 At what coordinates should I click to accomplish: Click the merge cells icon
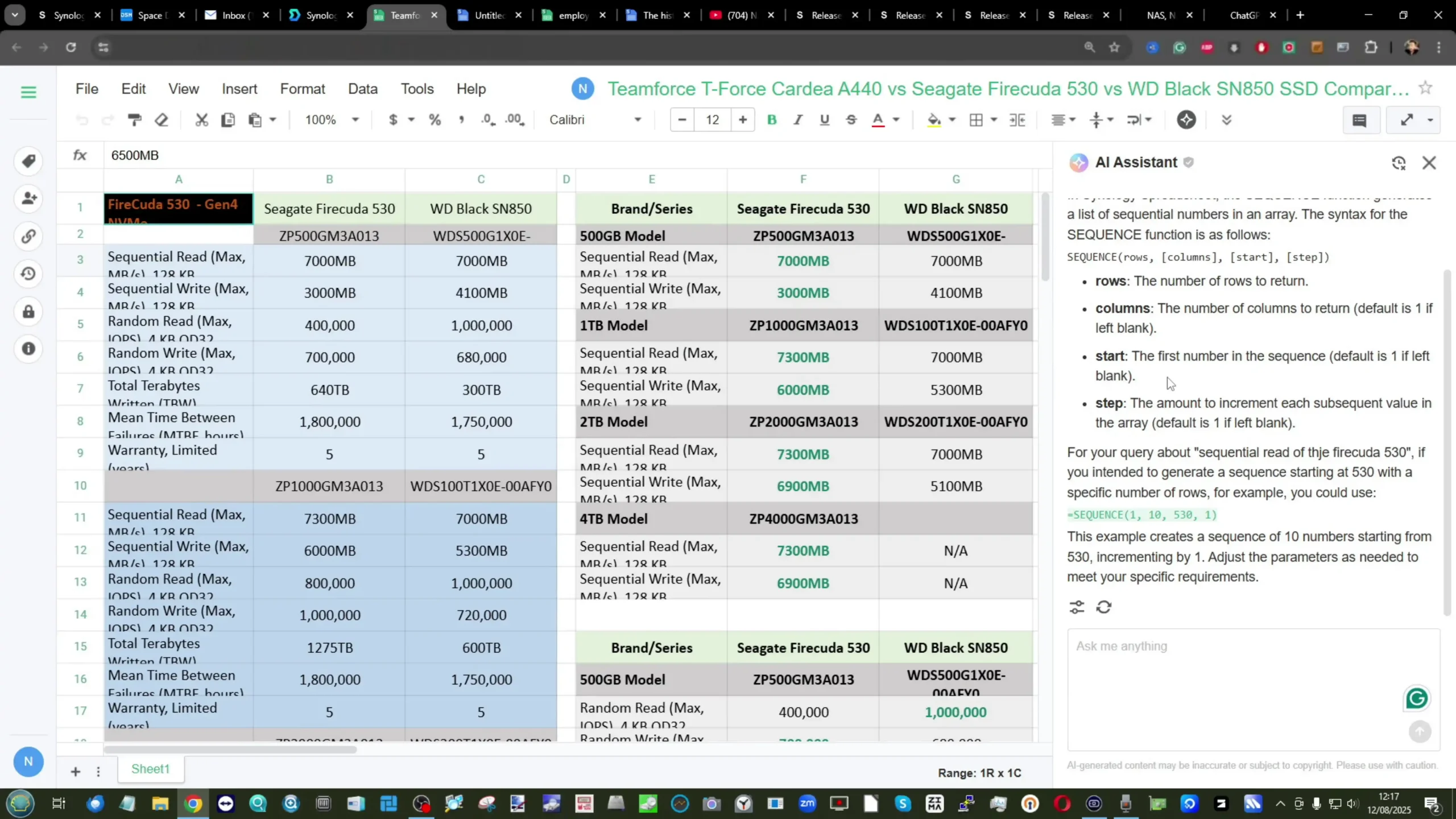[x=1017, y=120]
